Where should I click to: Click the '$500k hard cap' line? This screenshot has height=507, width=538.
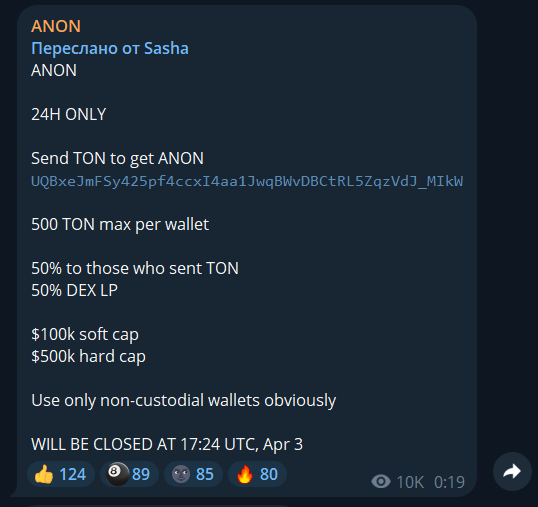click(88, 356)
